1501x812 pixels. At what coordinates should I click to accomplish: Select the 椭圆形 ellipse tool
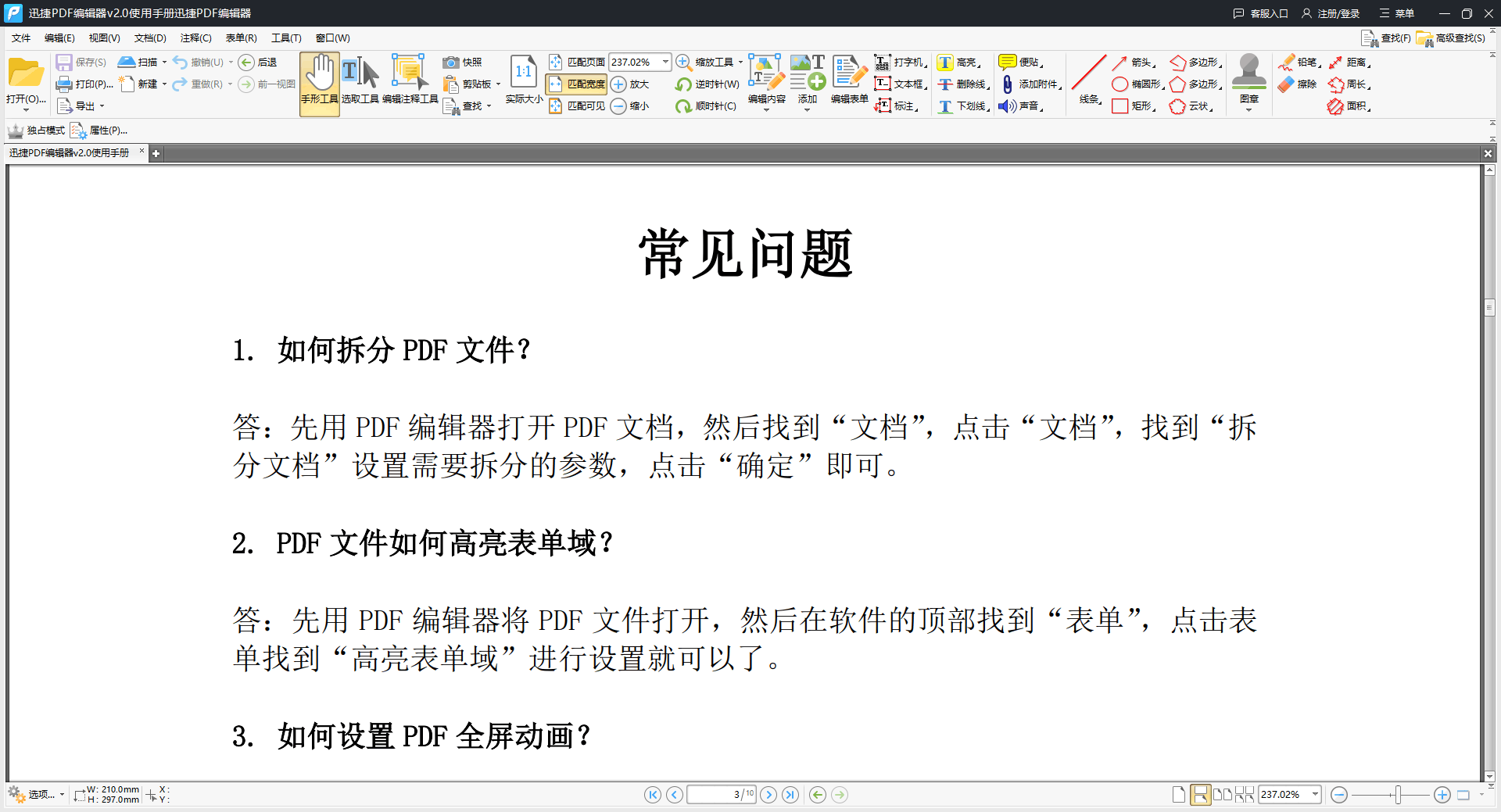pyautogui.click(x=1138, y=84)
